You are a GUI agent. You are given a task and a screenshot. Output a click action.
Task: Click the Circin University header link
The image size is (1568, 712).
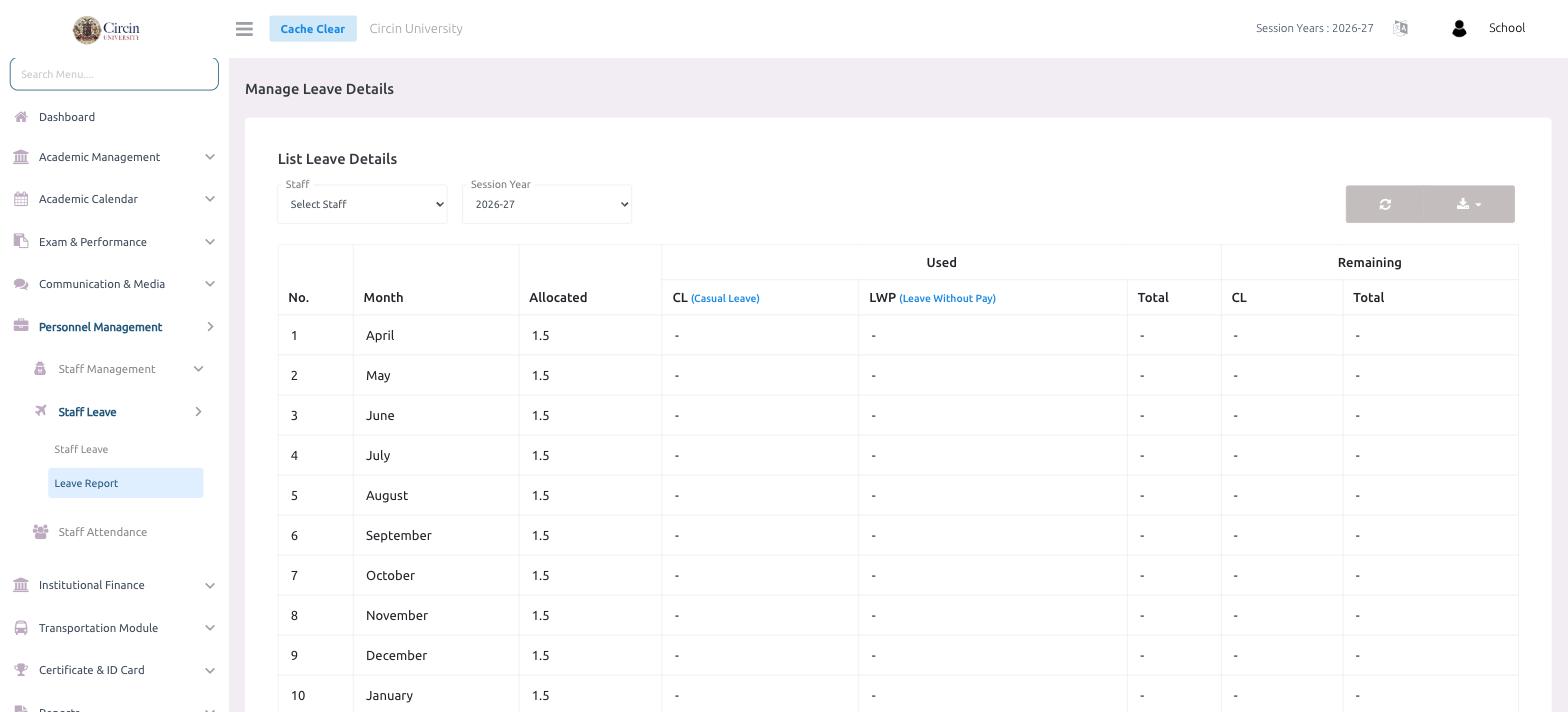click(x=416, y=28)
